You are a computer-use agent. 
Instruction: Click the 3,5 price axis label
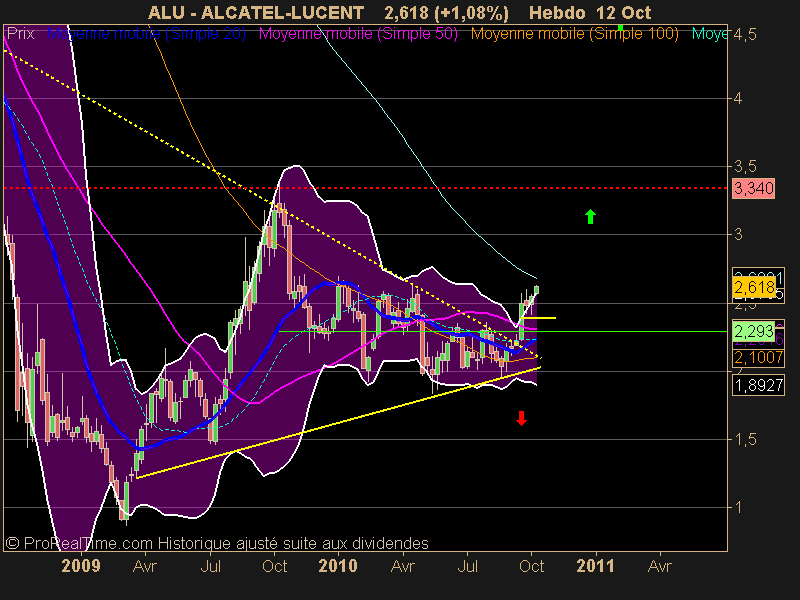[745, 166]
